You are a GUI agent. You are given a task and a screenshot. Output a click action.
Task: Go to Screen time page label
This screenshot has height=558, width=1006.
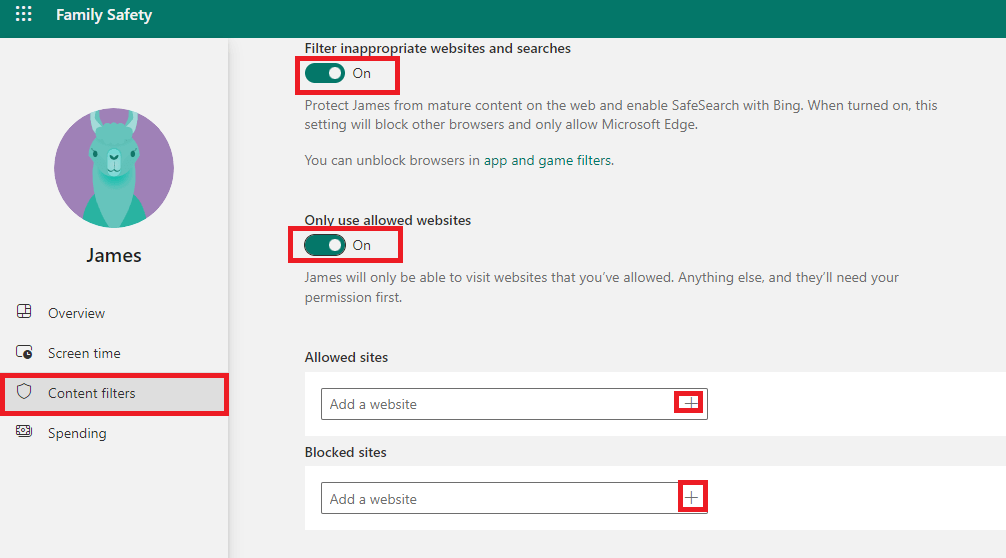[x=84, y=353]
